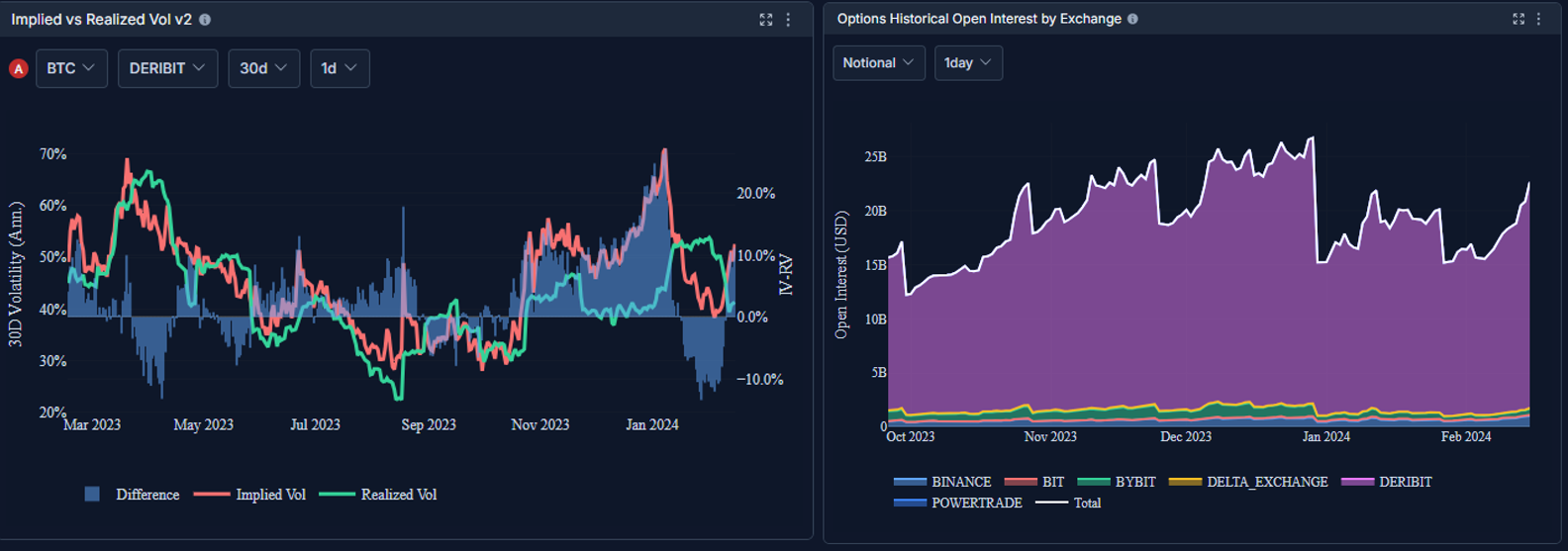Click the 25B y-axis label
The width and height of the screenshot is (1568, 551).
click(x=875, y=156)
